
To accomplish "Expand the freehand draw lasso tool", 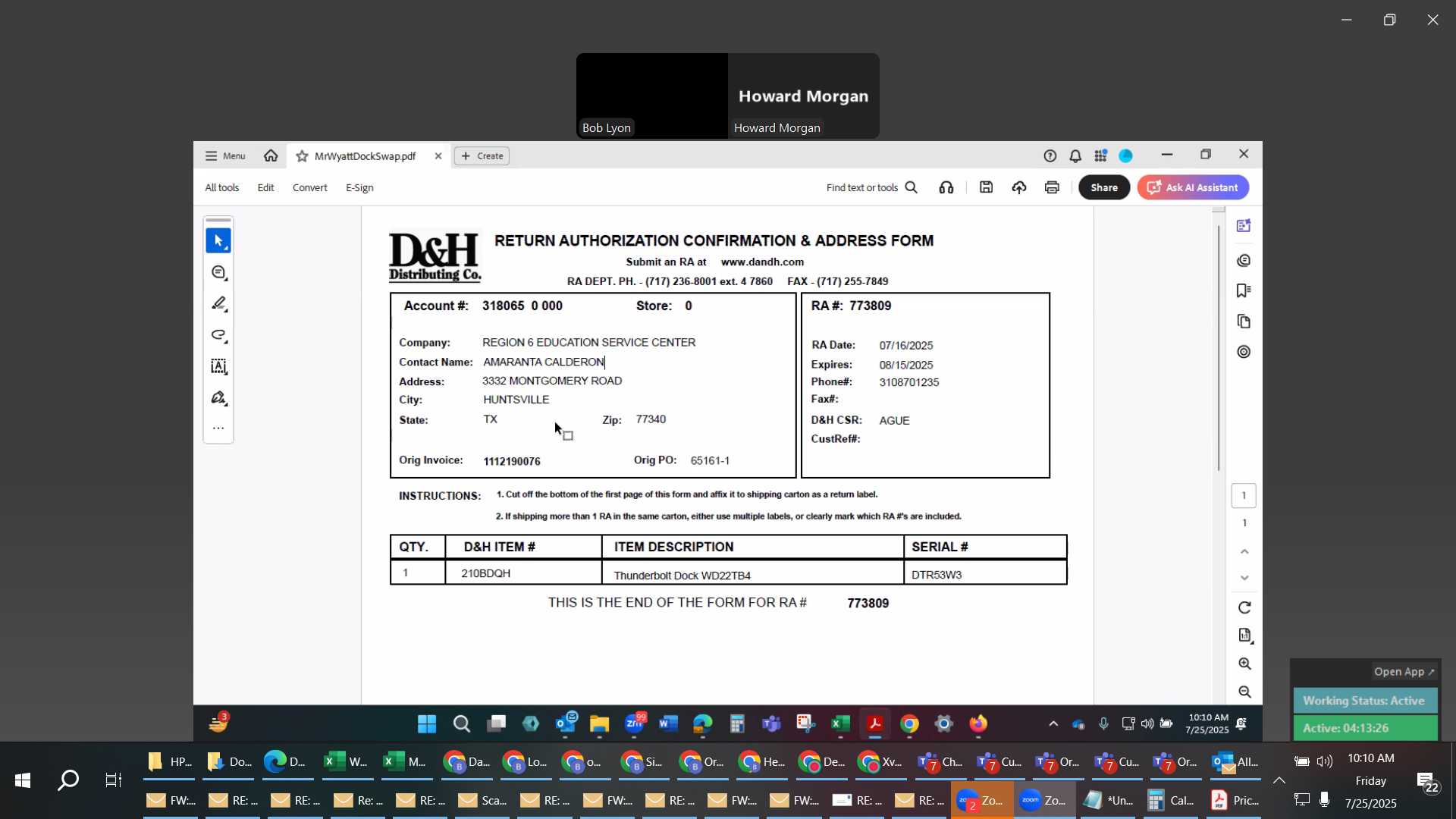I will (218, 335).
